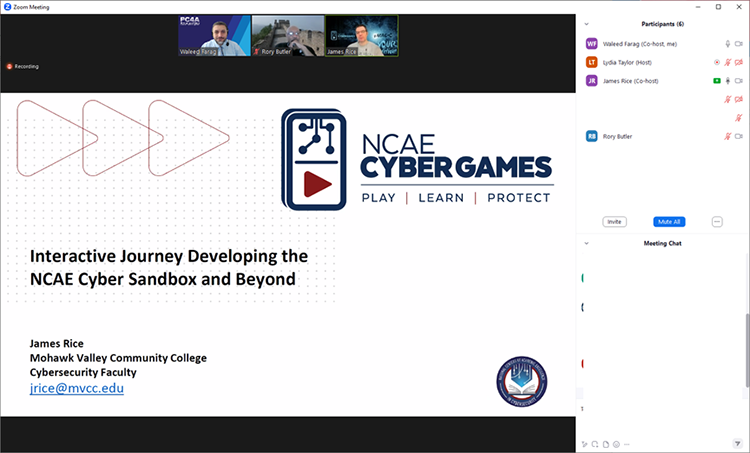
Task: Click the chat file attachment icon
Action: tap(606, 444)
